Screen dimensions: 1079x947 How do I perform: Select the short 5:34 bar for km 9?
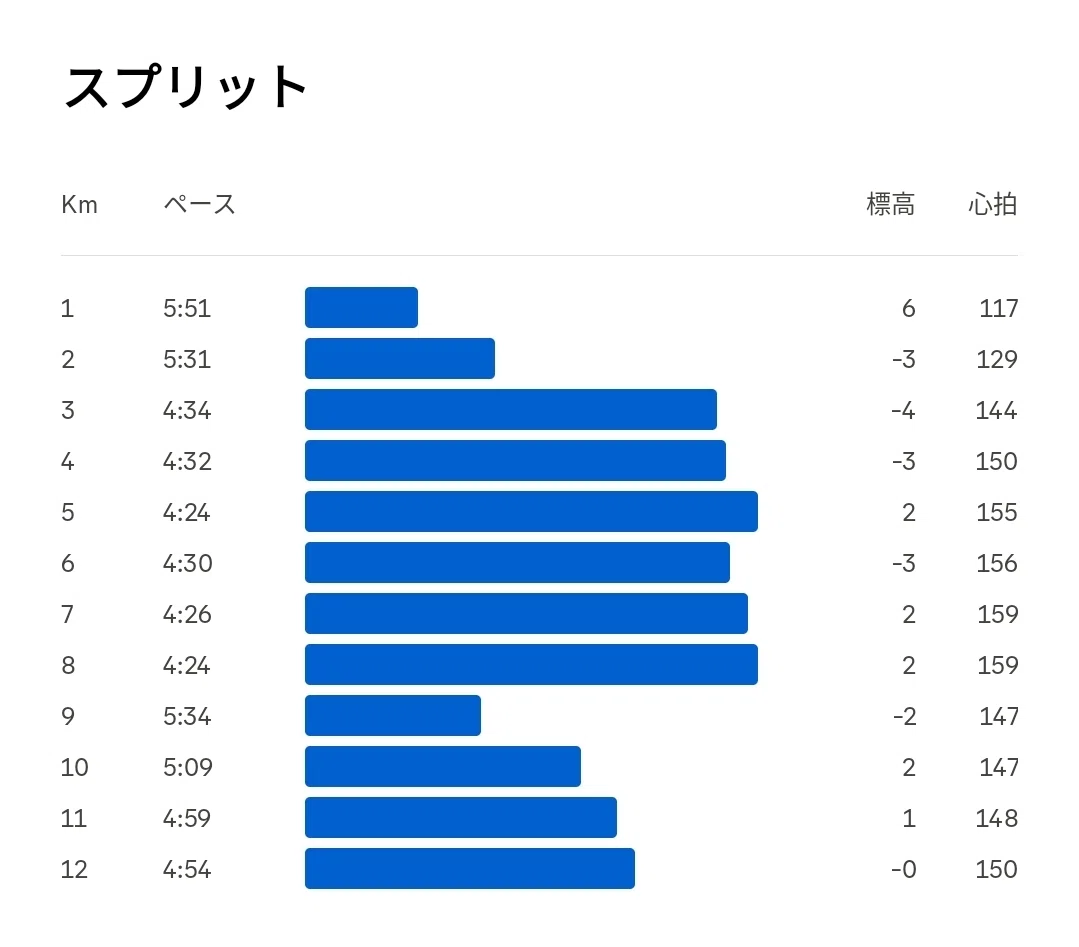coord(393,715)
